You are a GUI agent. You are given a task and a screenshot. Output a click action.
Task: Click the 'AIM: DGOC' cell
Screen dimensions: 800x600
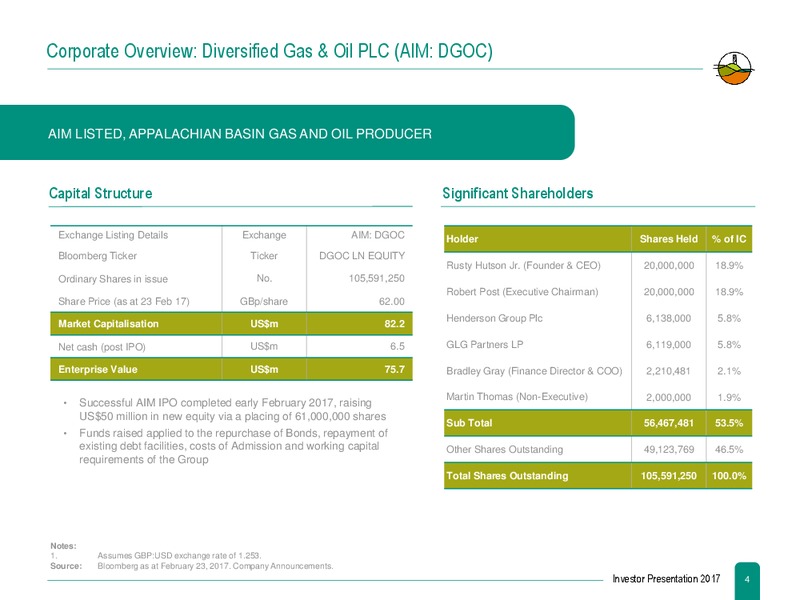point(378,235)
